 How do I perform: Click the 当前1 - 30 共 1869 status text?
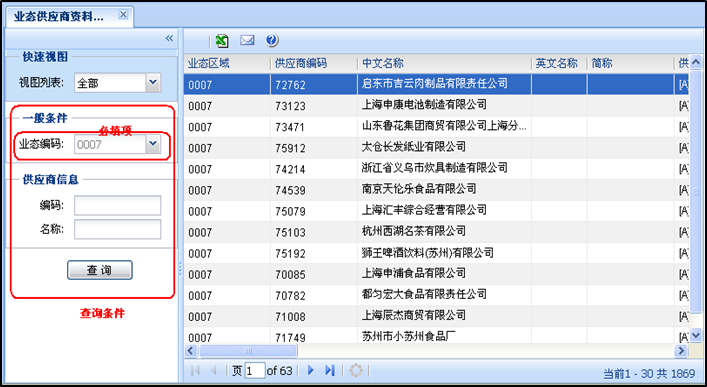(x=649, y=373)
